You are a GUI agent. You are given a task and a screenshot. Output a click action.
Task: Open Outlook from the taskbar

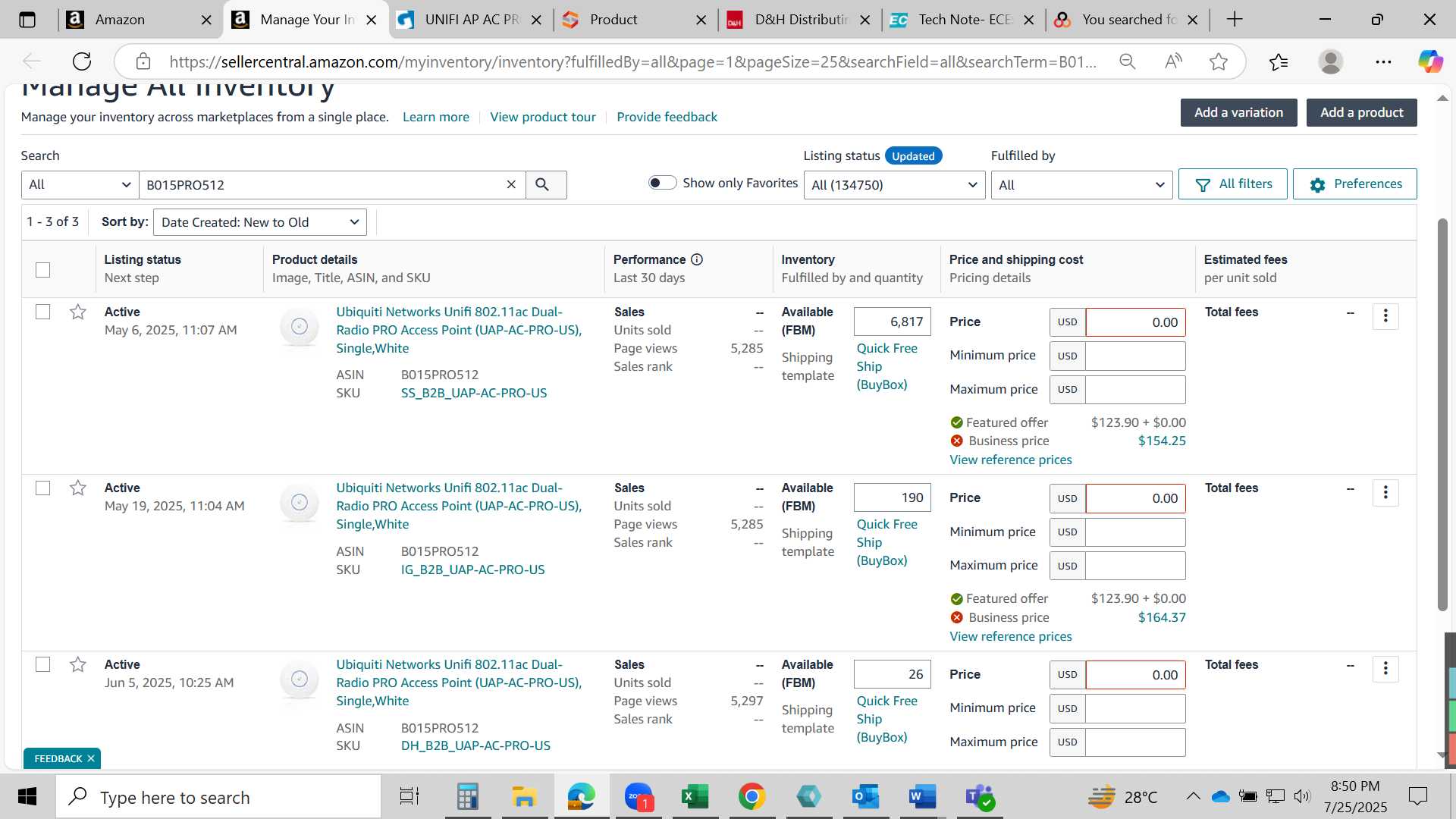(x=865, y=797)
